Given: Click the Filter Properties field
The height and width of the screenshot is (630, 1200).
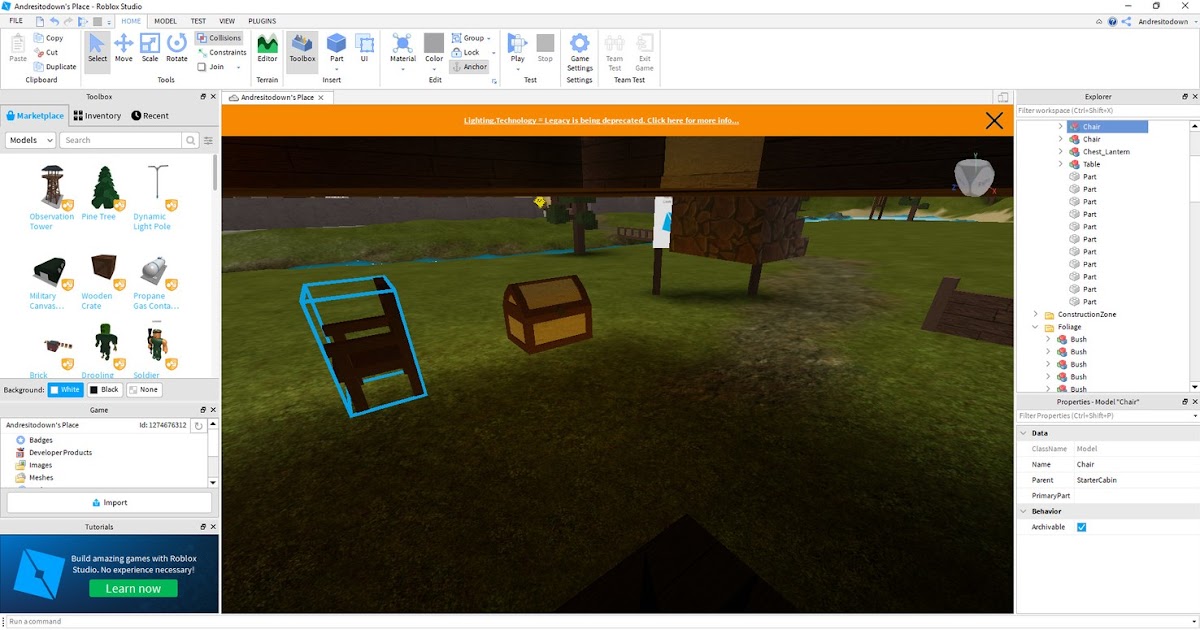Looking at the screenshot, I should (1103, 416).
